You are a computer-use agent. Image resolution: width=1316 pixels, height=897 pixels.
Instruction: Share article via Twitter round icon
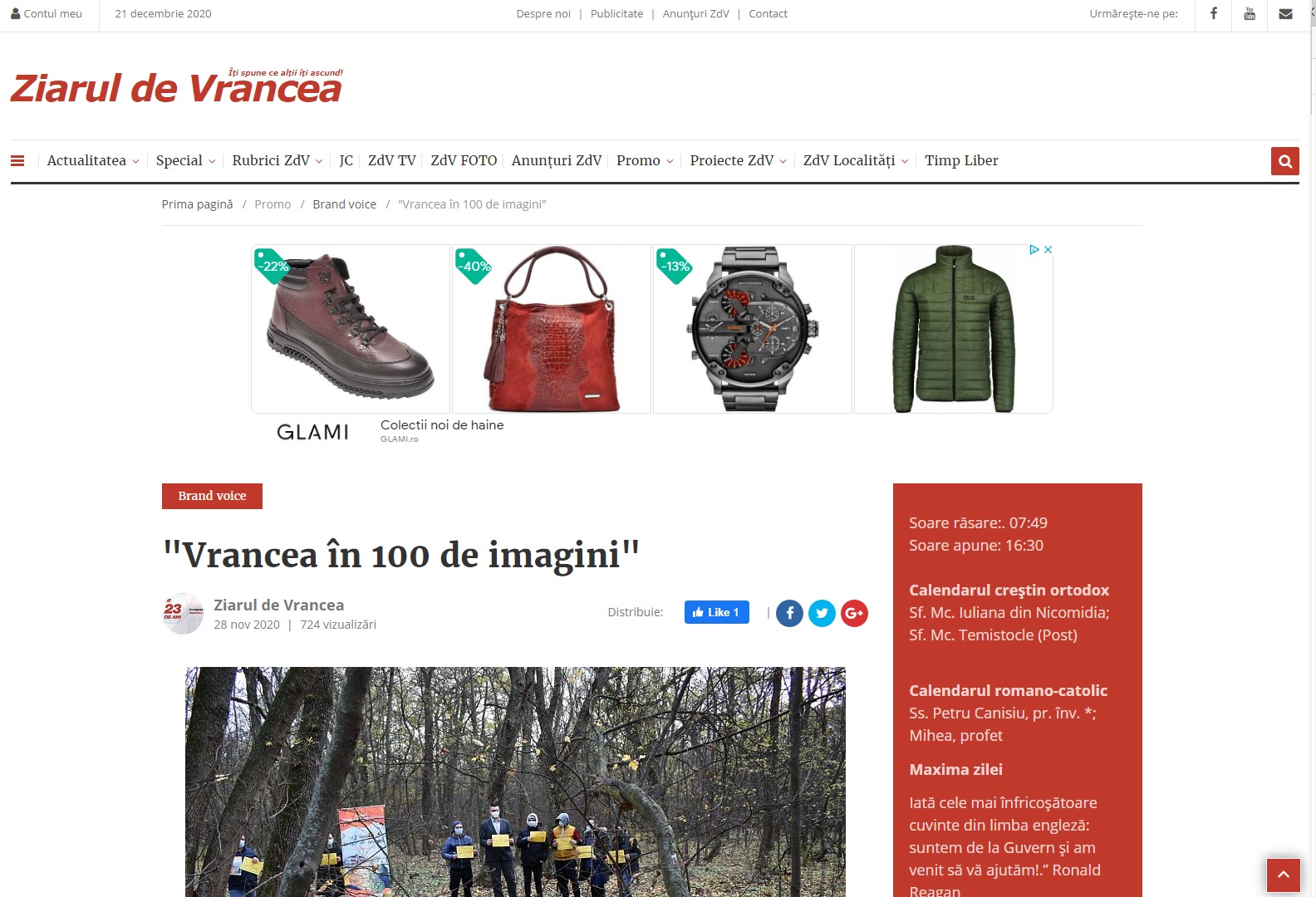click(x=822, y=613)
